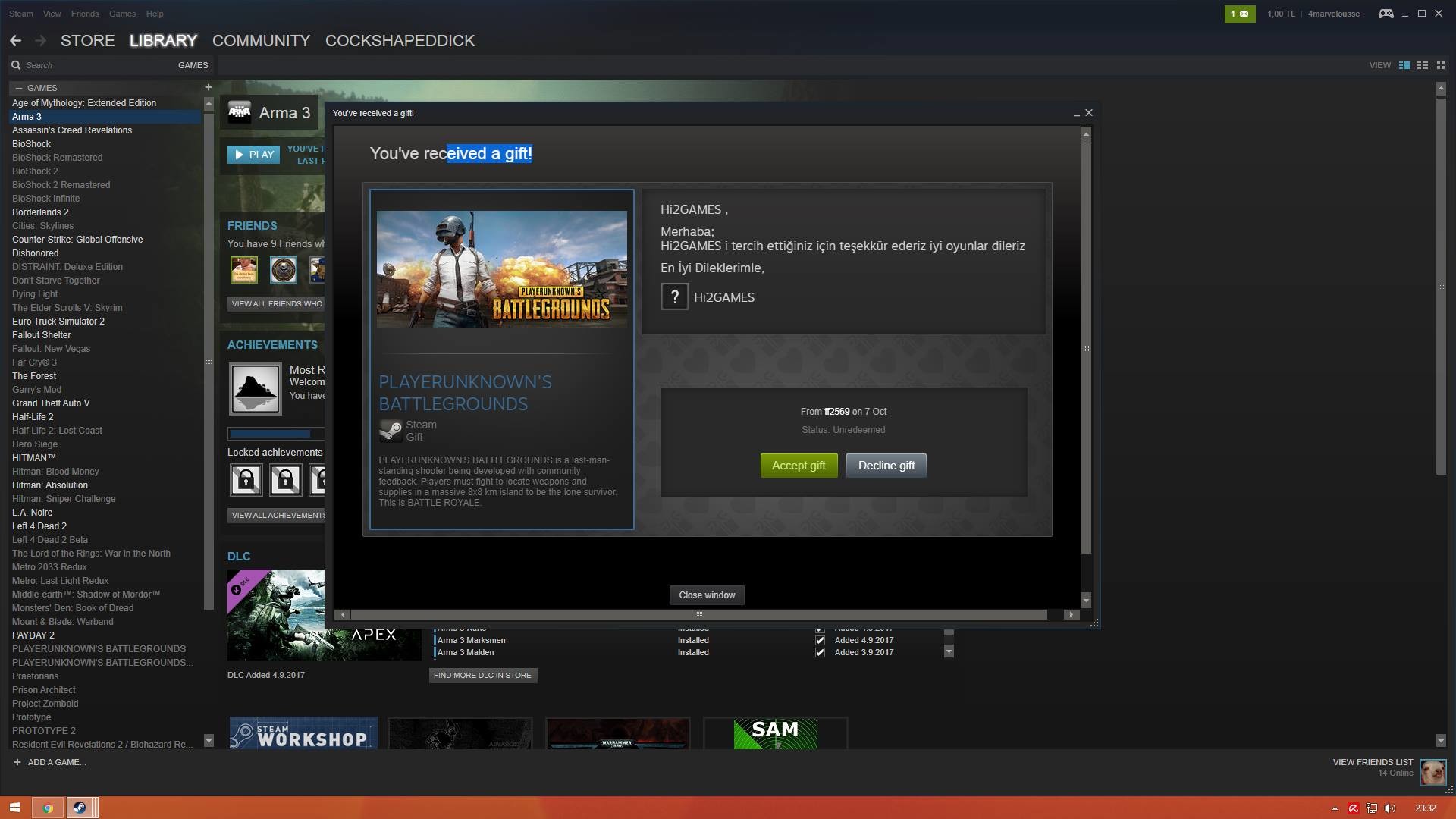View the most recent achievement icon
Screen dimensions: 1456x819
coord(256,389)
